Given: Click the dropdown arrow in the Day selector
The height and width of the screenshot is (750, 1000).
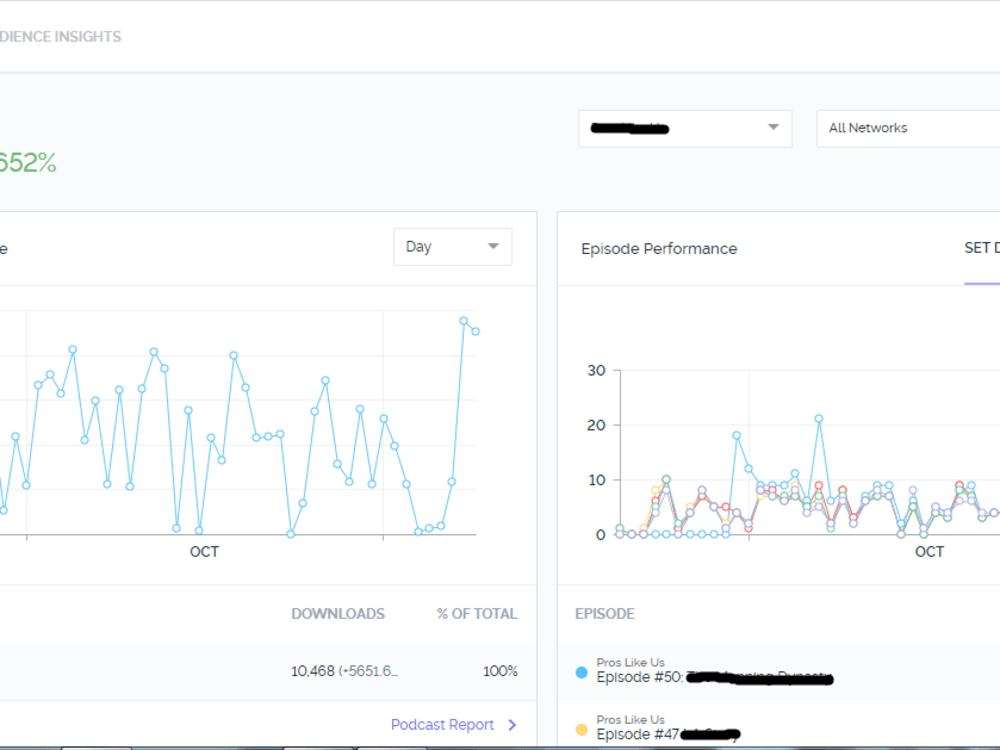Looking at the screenshot, I should point(493,246).
